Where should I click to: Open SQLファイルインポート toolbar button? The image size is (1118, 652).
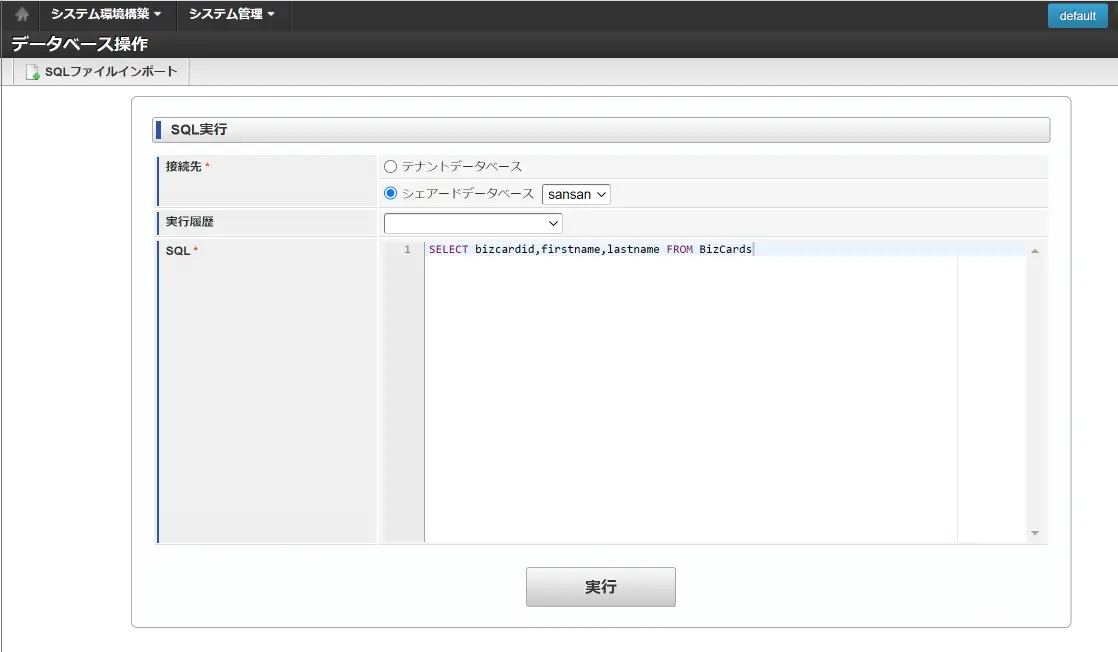point(101,72)
